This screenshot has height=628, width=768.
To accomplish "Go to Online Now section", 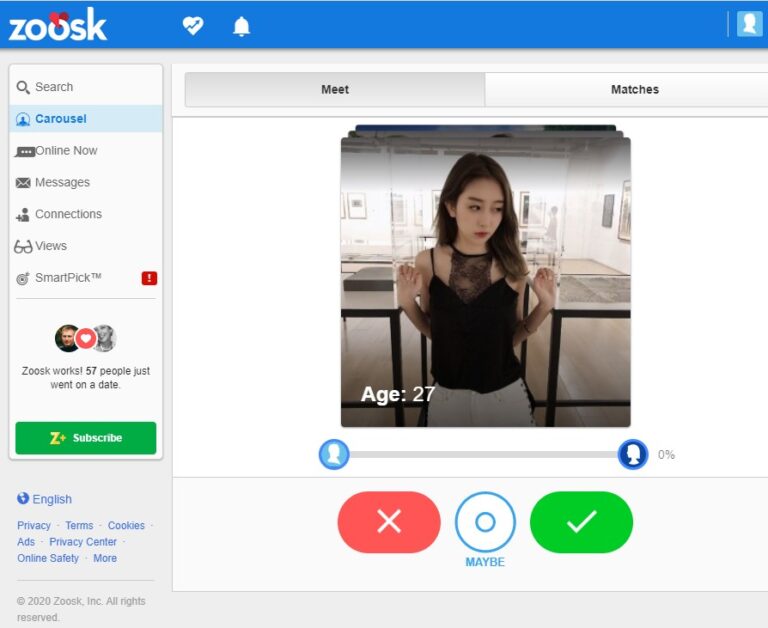I will [x=86, y=151].
